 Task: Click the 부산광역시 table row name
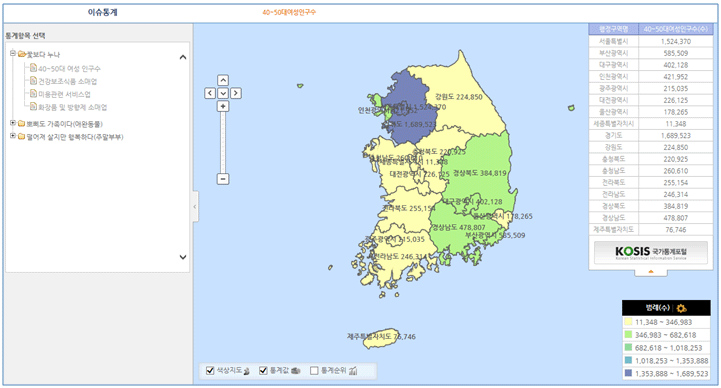[614, 53]
